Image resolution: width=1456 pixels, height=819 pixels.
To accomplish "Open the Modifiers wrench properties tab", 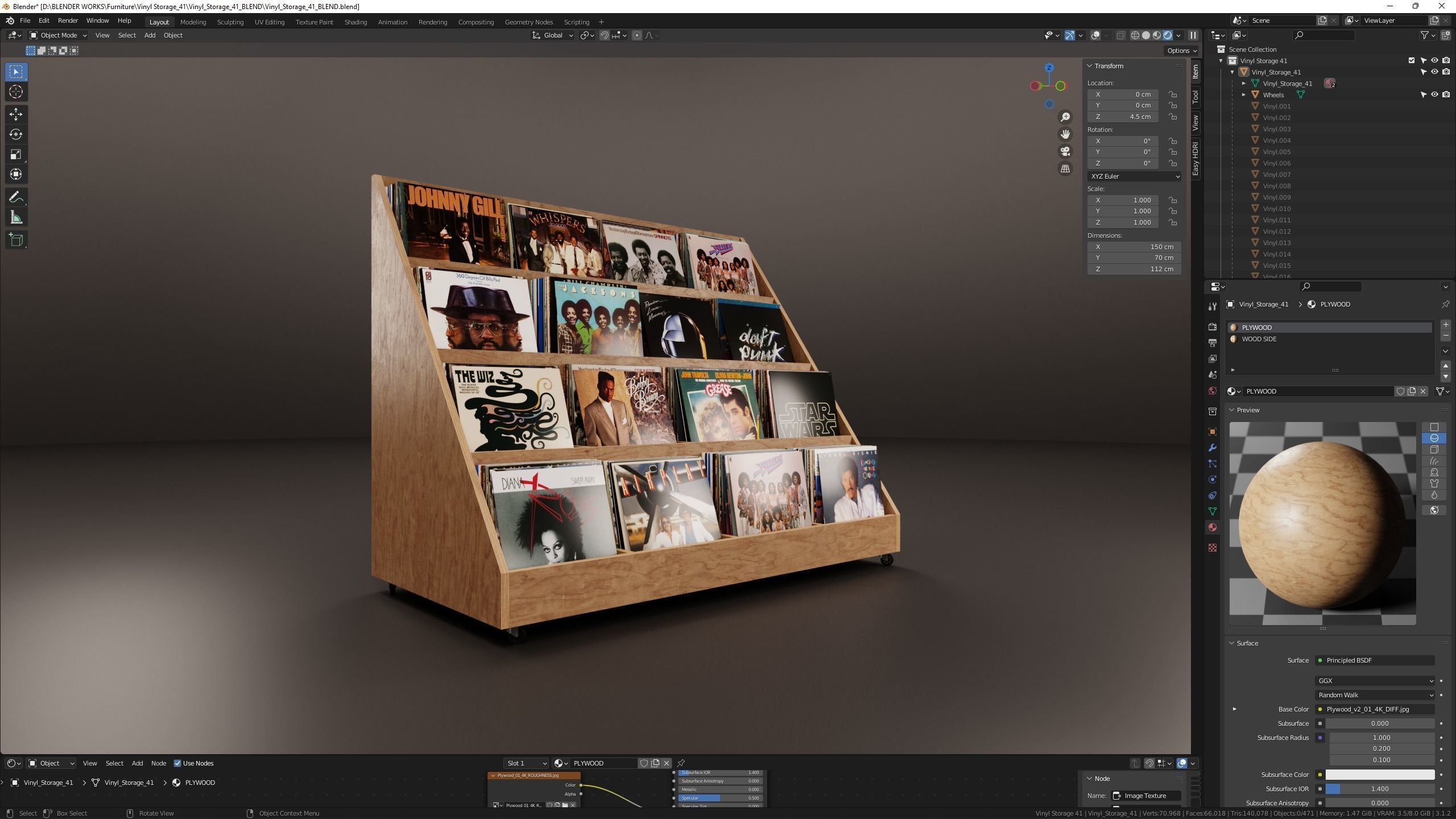I will point(1213,448).
